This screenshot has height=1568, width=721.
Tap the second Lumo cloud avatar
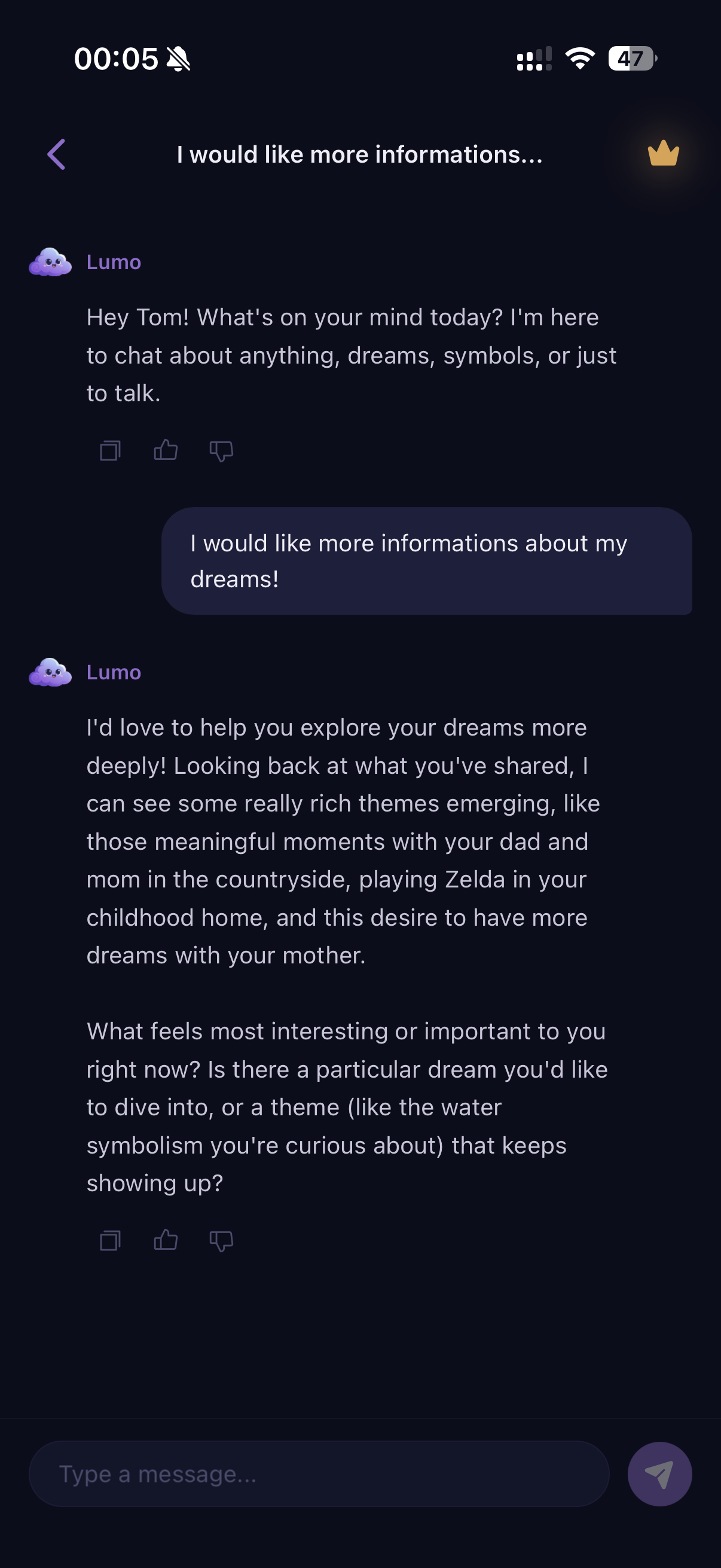[x=50, y=673]
